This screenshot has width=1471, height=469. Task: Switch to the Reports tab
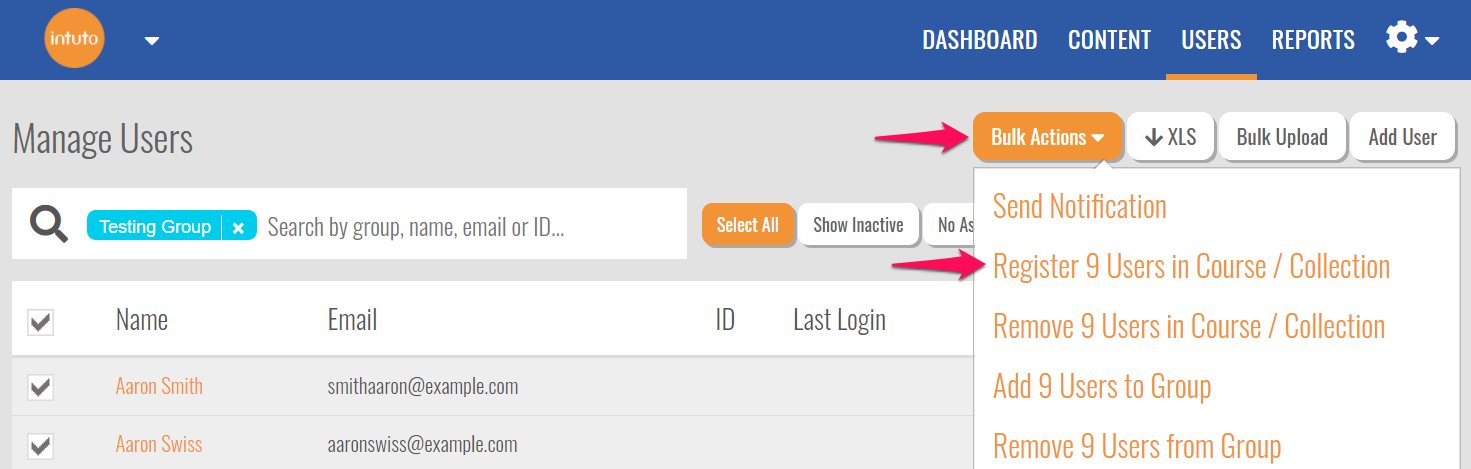click(x=1313, y=40)
